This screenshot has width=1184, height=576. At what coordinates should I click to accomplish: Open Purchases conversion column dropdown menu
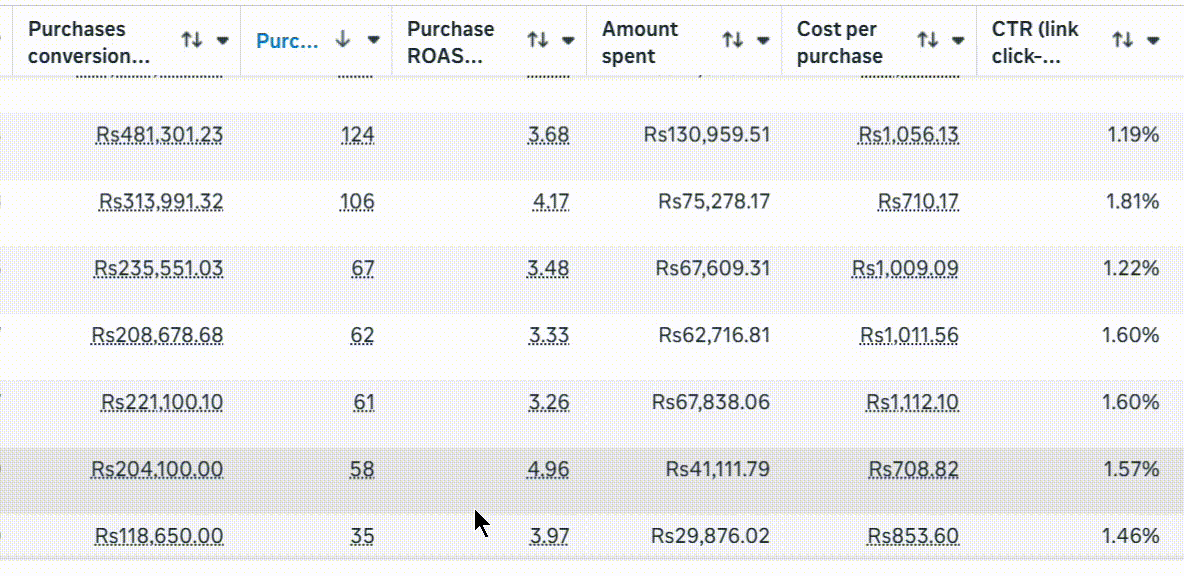223,41
